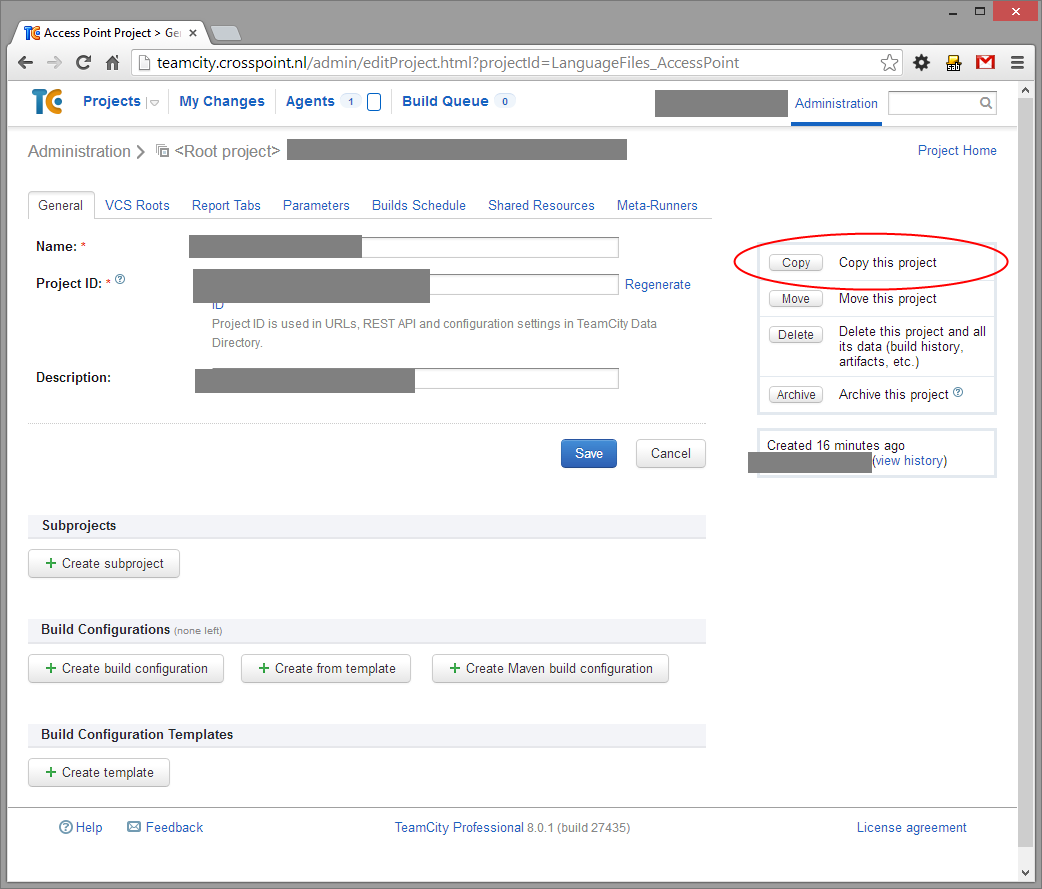This screenshot has width=1042, height=889.
Task: Click the breadcrumb arrow after Administration
Action: (x=140, y=152)
